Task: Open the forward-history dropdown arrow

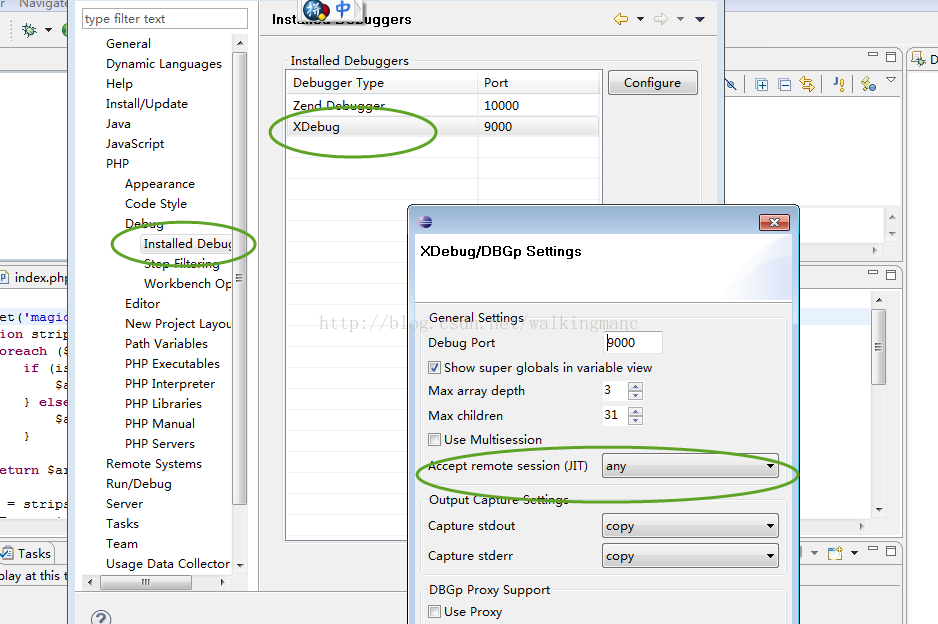Action: click(x=680, y=19)
